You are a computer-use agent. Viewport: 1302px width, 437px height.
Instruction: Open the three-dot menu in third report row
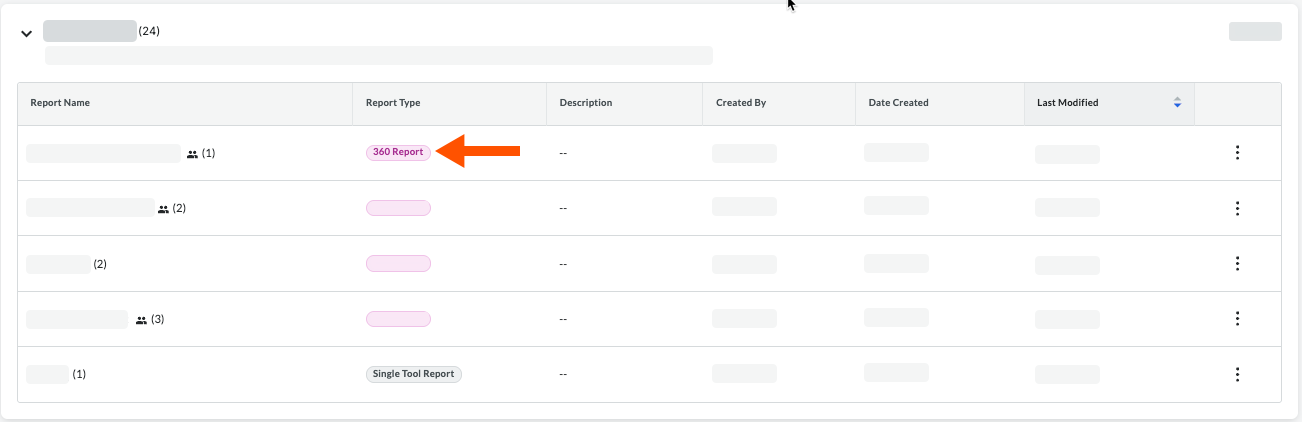(1237, 263)
